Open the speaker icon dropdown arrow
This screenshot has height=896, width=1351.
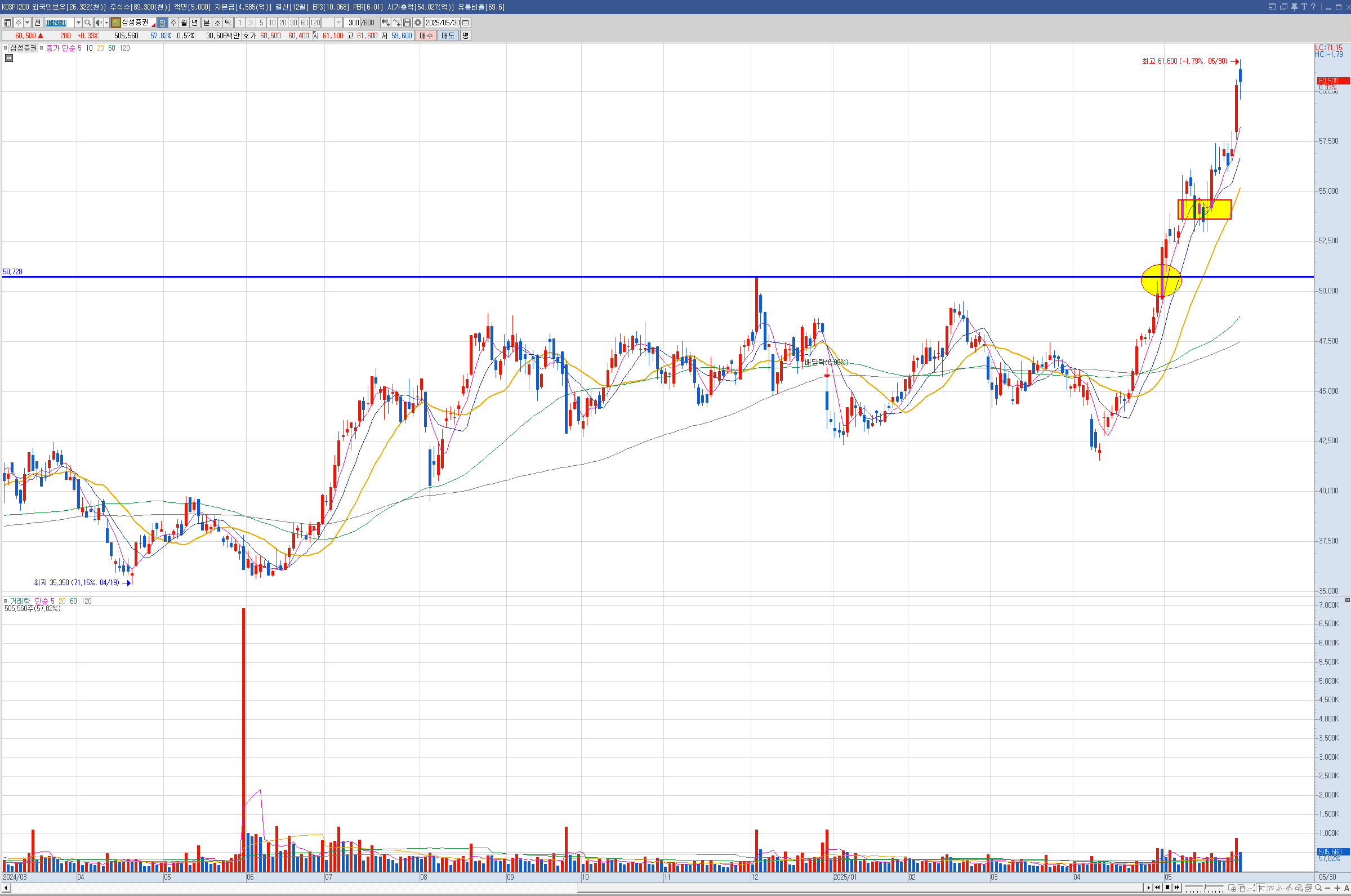click(107, 23)
